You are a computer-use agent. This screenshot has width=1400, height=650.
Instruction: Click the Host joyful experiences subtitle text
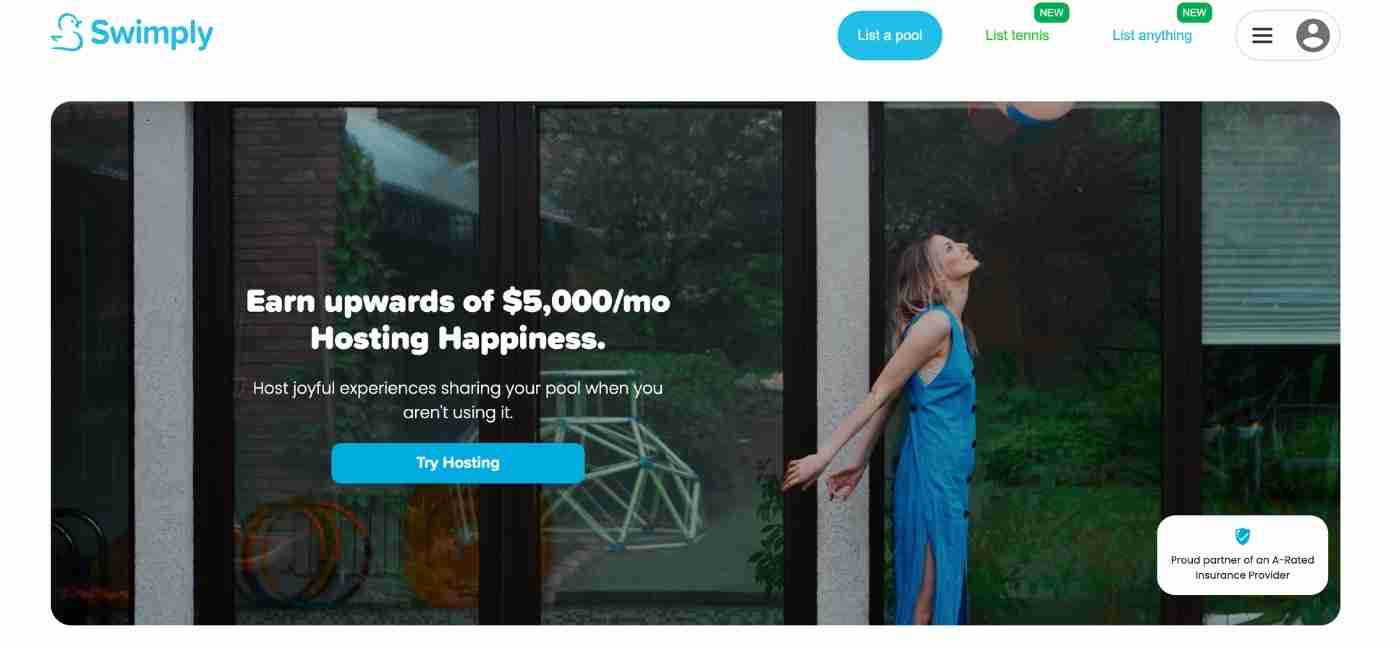pyautogui.click(x=458, y=400)
